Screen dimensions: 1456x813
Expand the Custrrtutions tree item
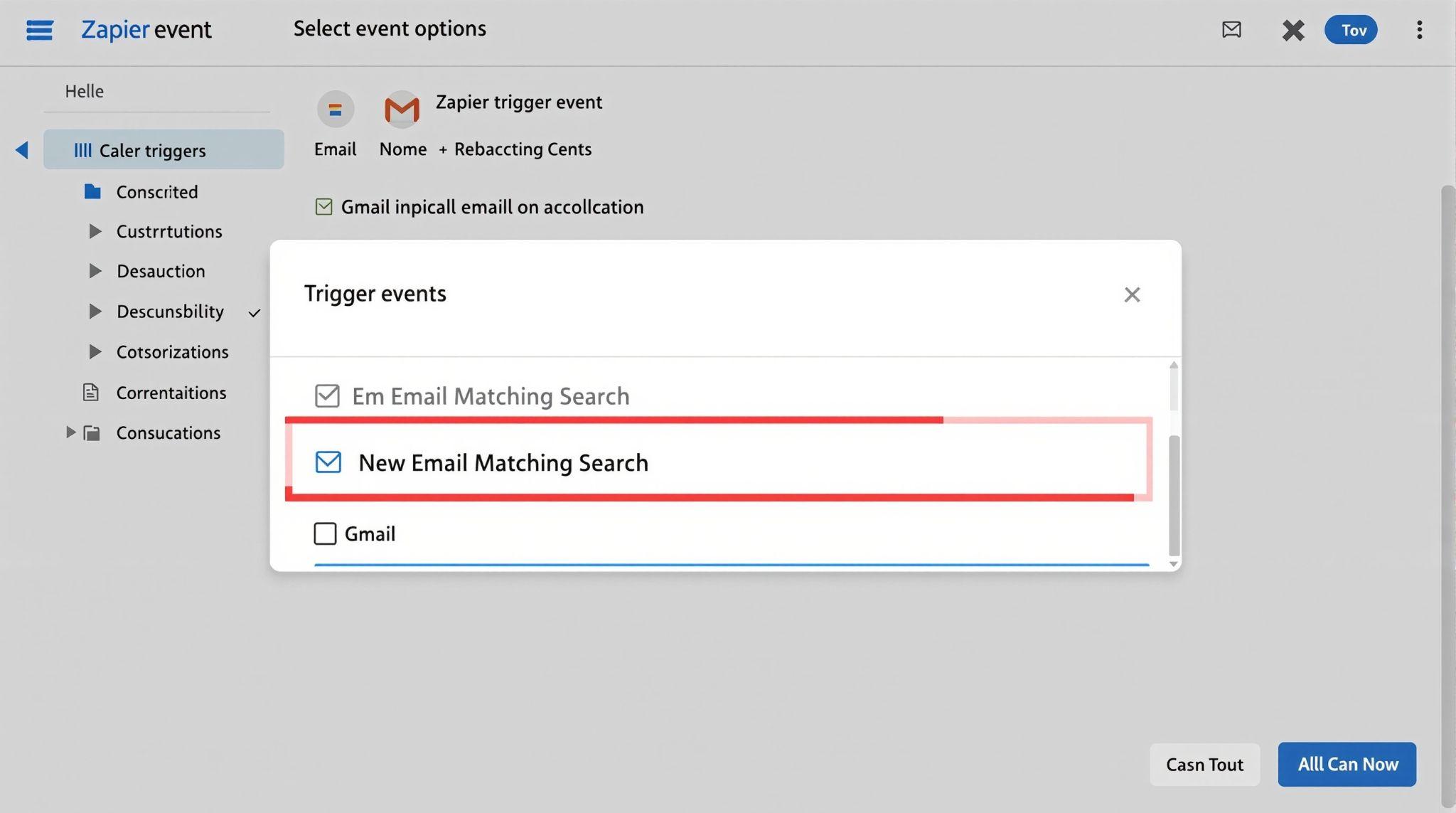(95, 231)
